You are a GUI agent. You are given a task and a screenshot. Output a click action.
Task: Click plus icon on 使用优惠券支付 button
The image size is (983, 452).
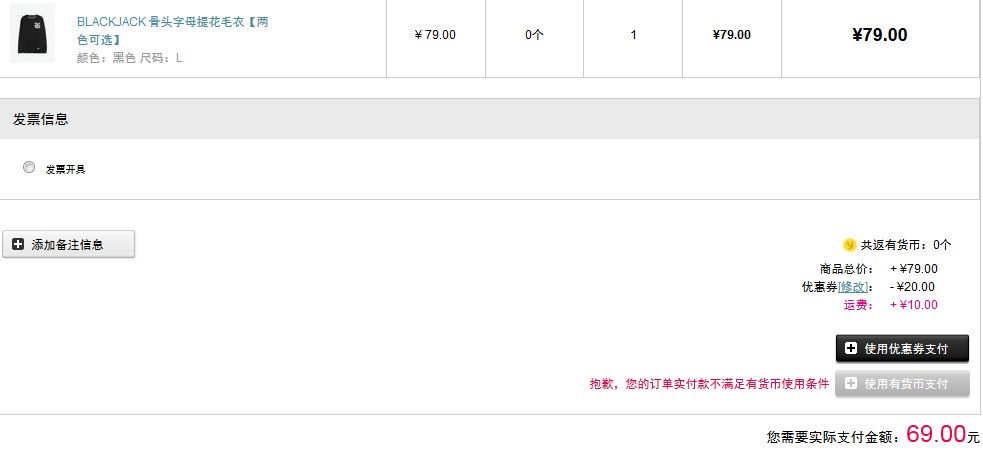tap(851, 349)
